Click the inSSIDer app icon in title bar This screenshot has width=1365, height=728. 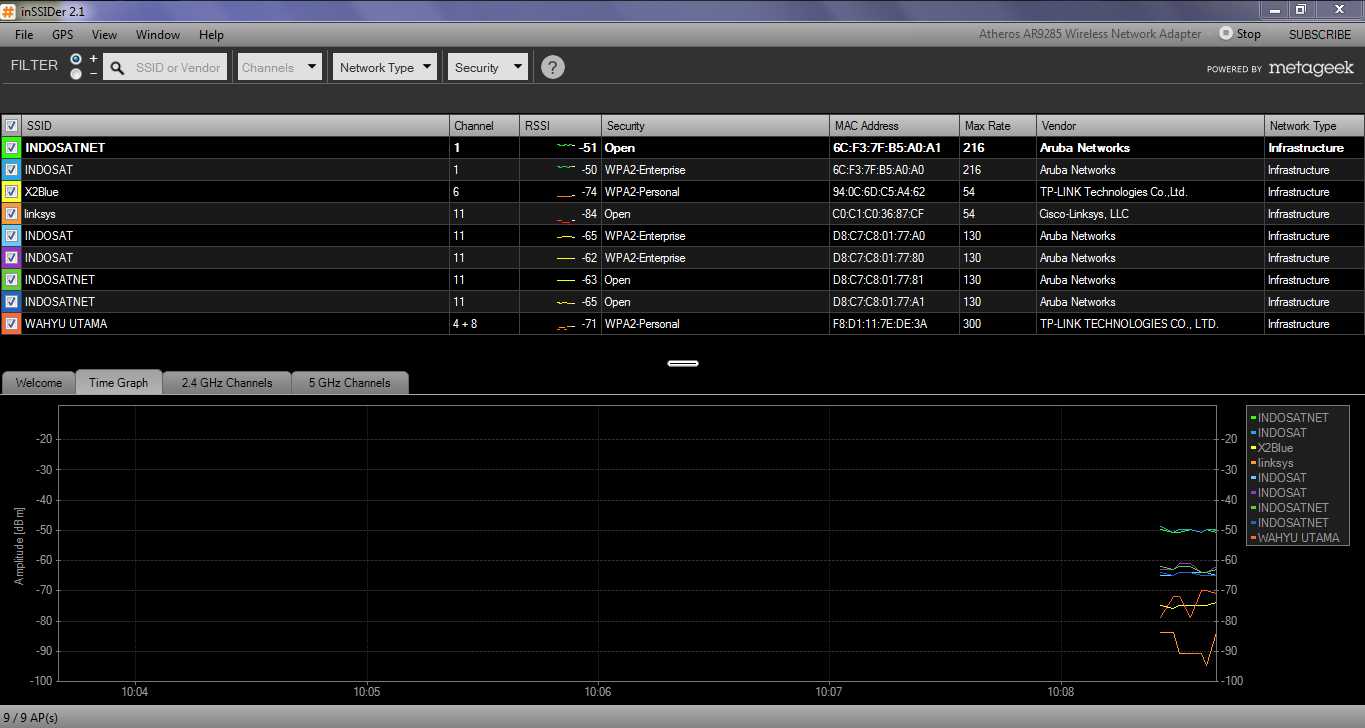(9, 10)
